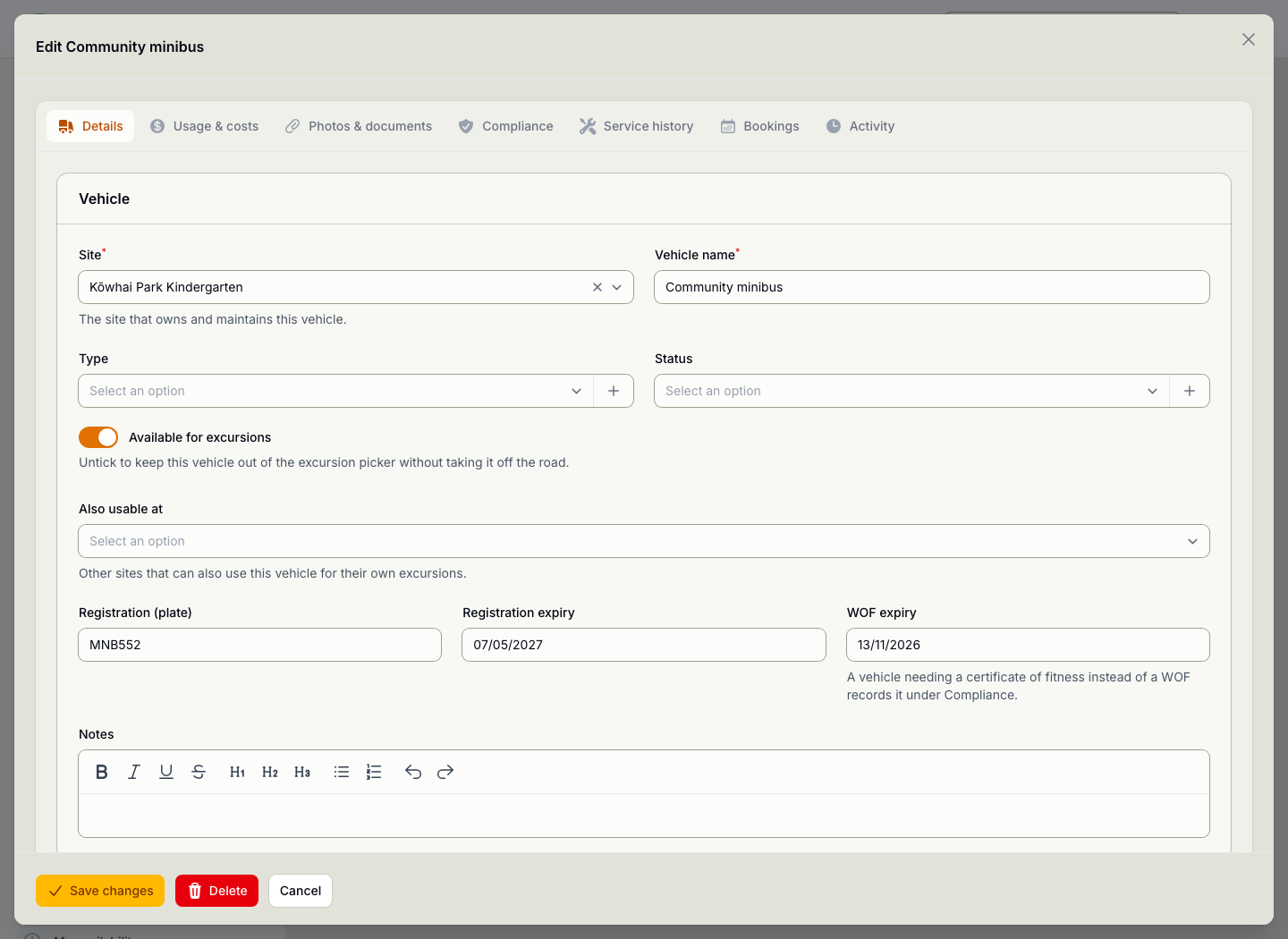Screen dimensions: 1288x939
Task: Go to the Compliance tab
Action: [505, 126]
